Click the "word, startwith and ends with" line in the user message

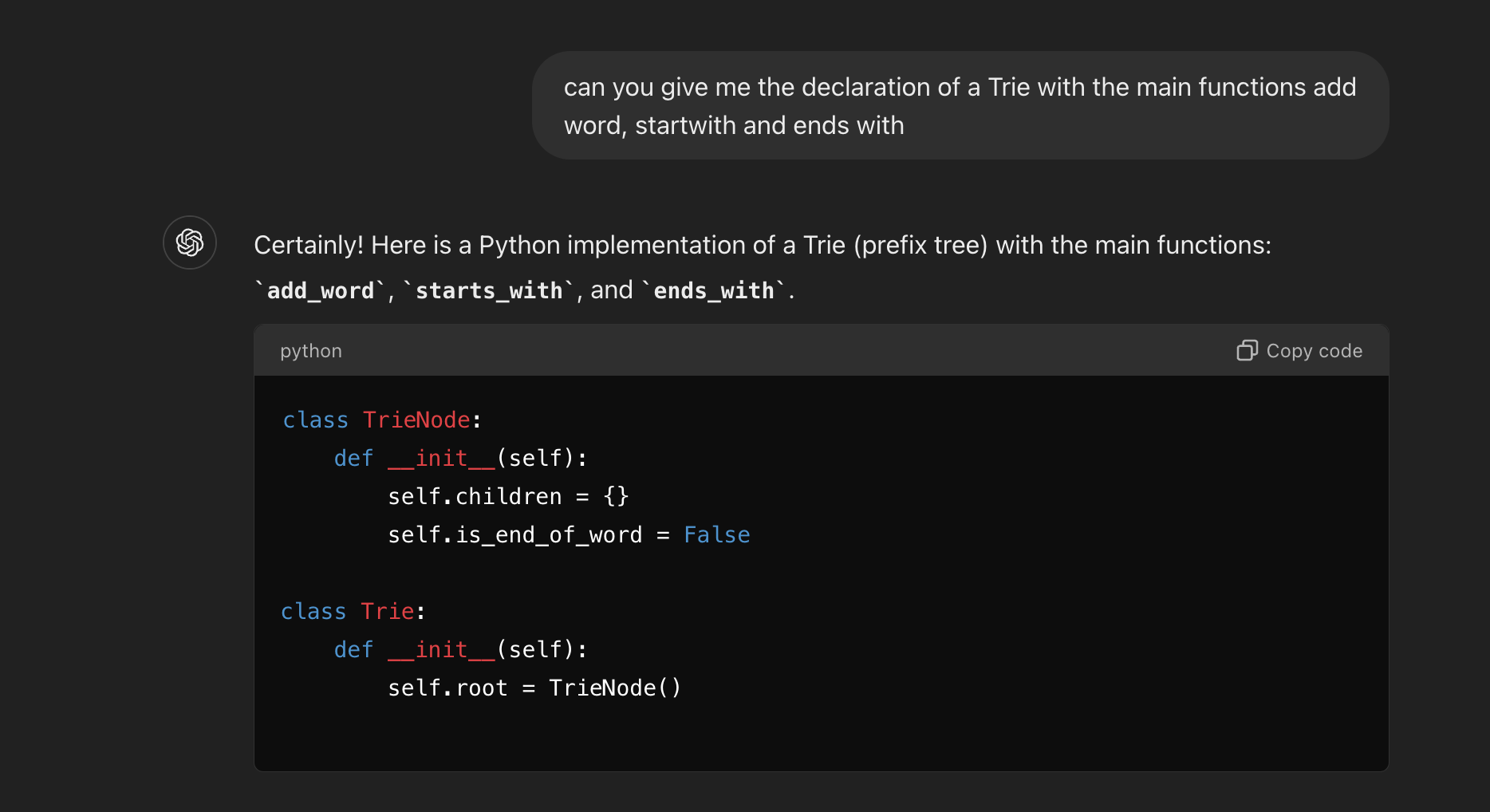pos(734,125)
